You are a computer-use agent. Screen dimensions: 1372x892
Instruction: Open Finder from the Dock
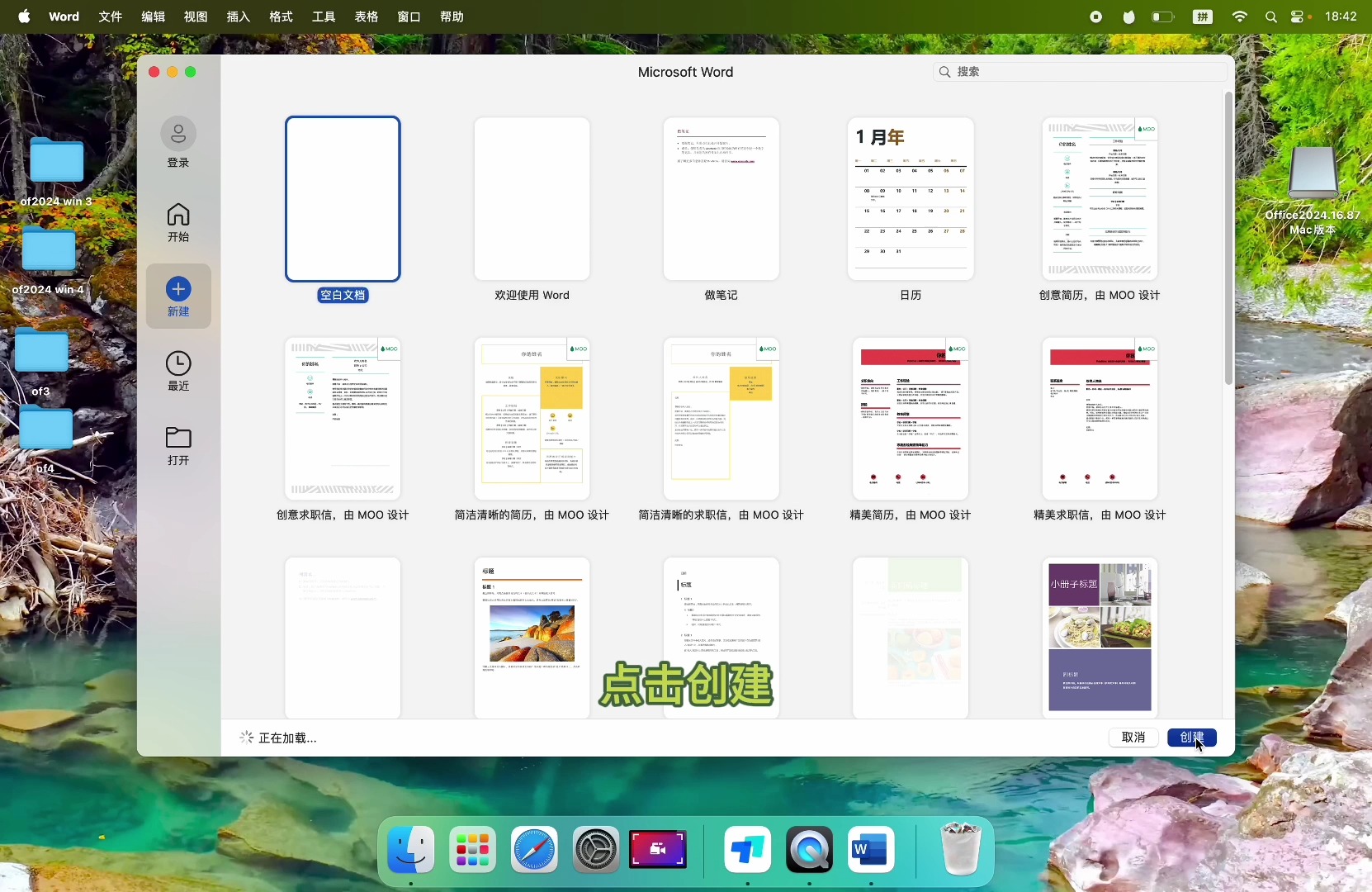[411, 850]
